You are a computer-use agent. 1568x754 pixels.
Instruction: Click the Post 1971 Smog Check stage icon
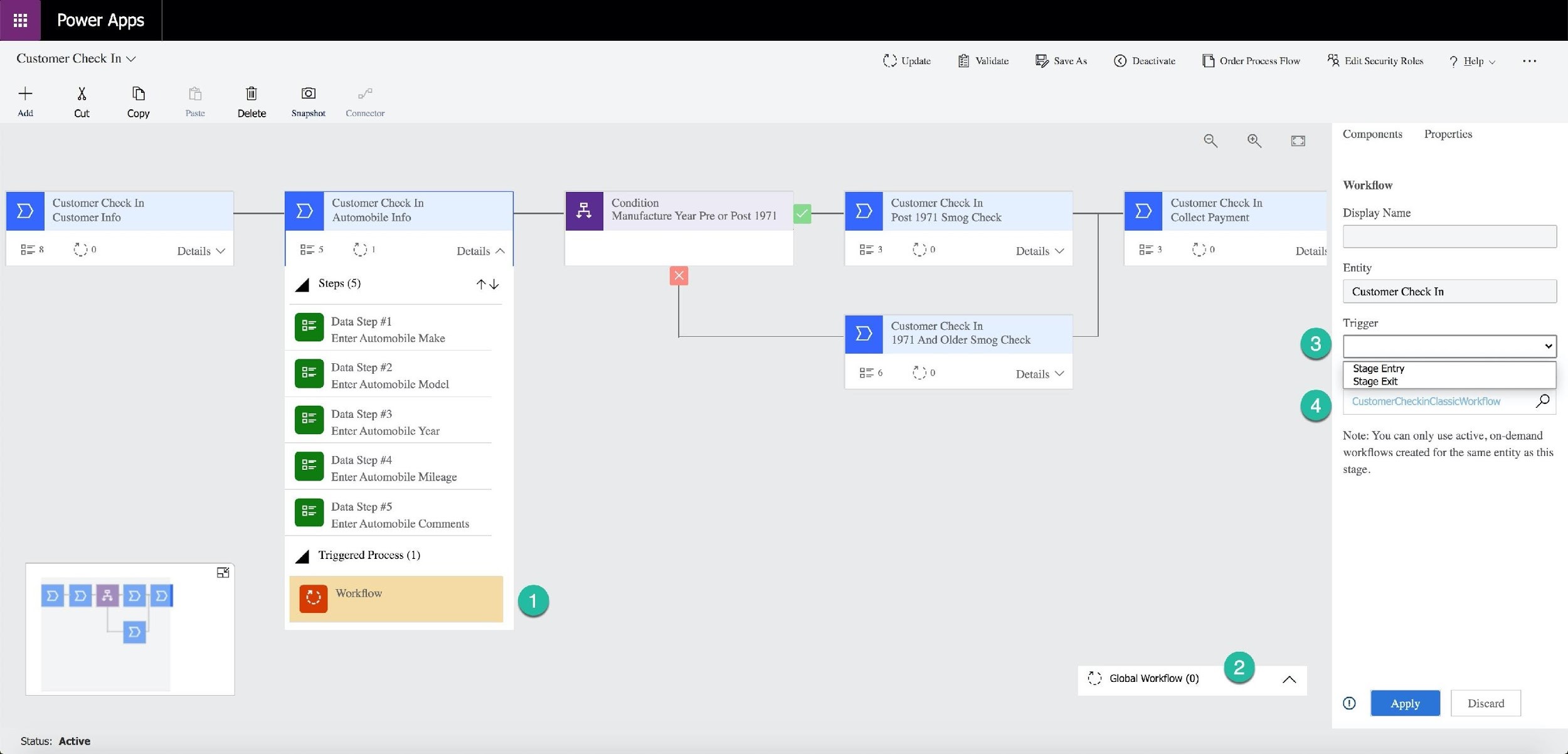click(x=864, y=211)
